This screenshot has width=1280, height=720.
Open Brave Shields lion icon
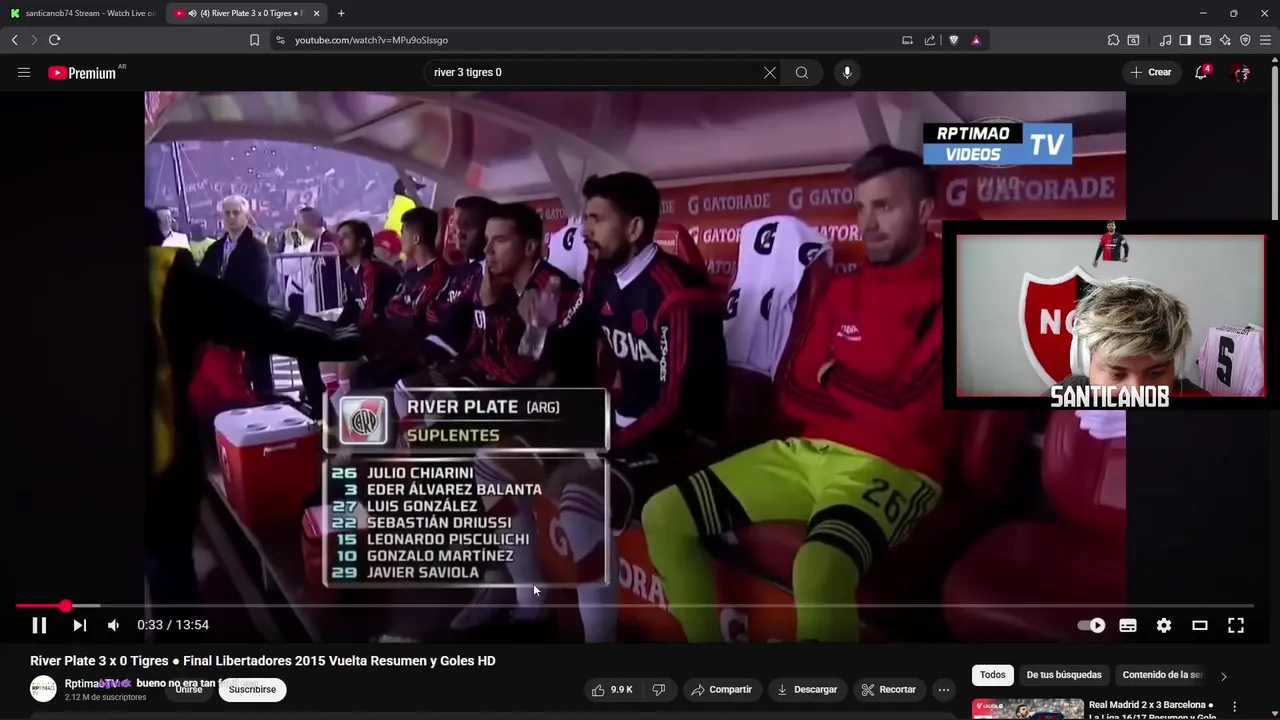(x=953, y=40)
